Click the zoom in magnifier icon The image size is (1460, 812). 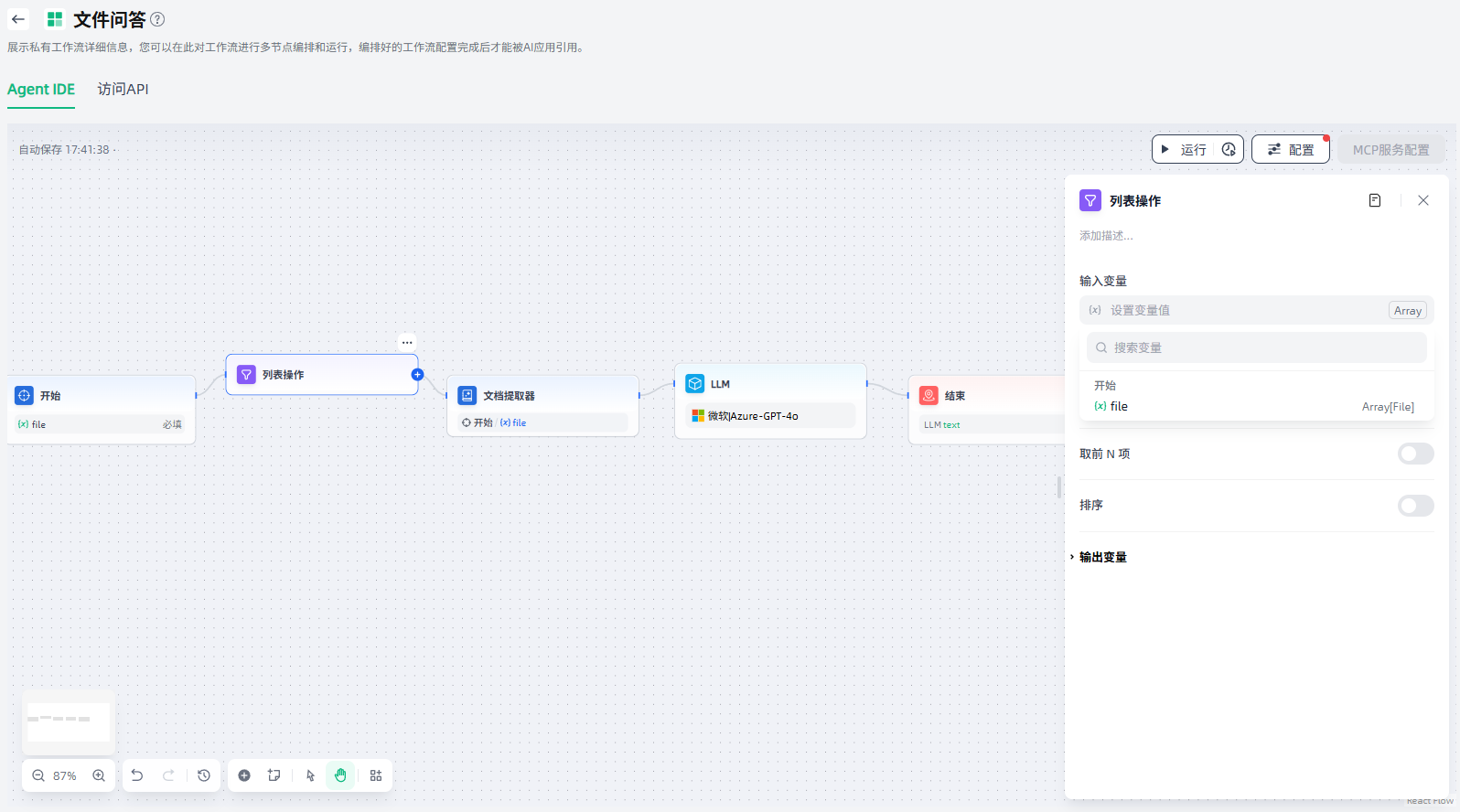click(x=99, y=775)
